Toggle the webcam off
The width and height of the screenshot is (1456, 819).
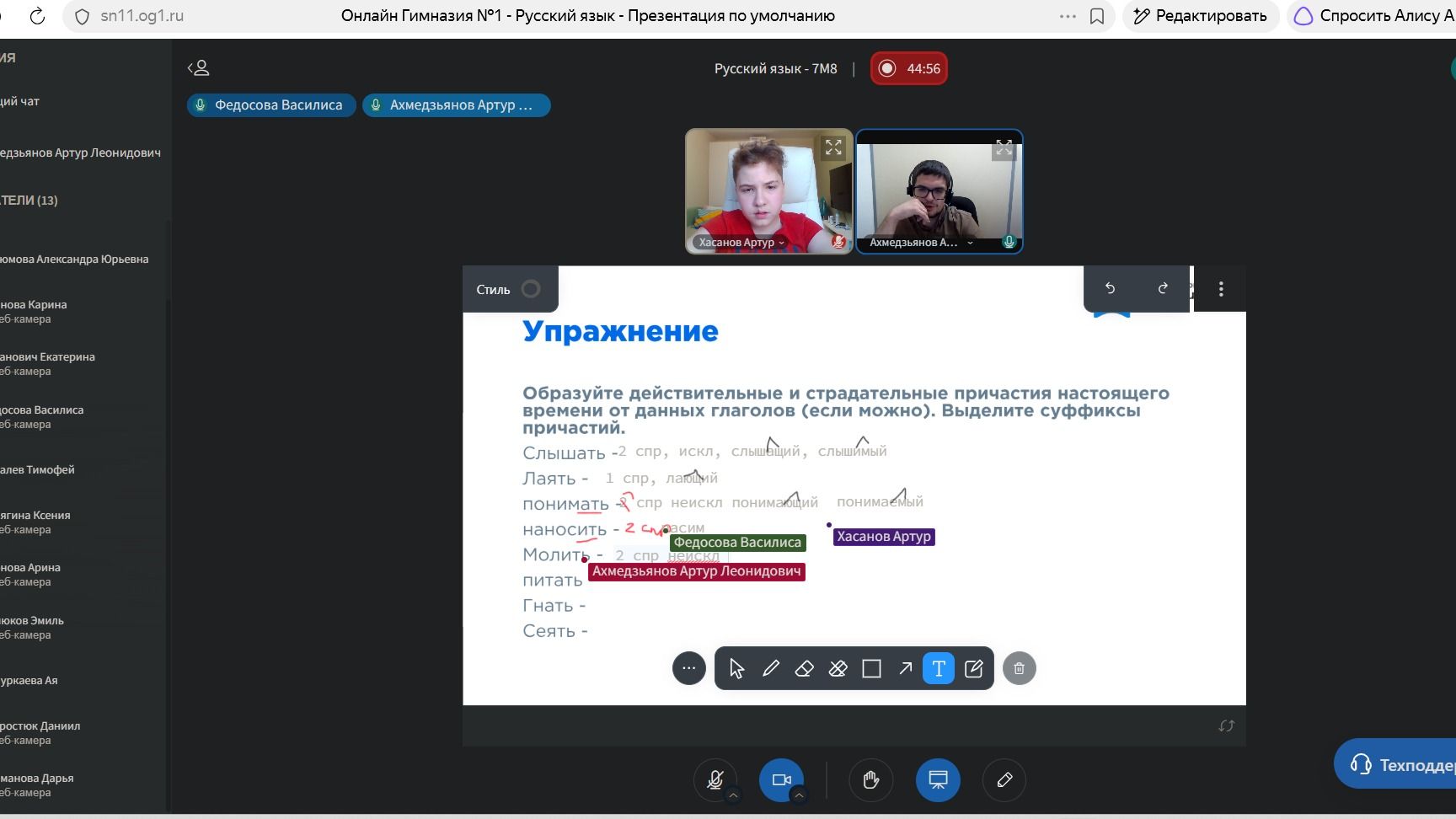click(781, 779)
